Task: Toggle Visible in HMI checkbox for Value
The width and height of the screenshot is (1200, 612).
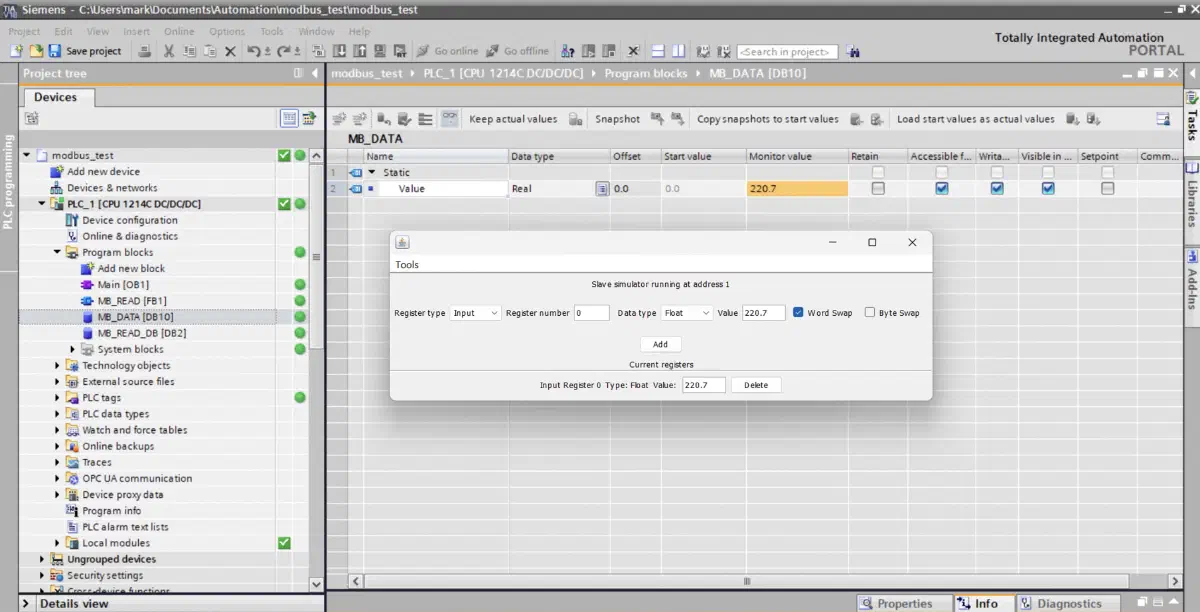Action: (1048, 188)
